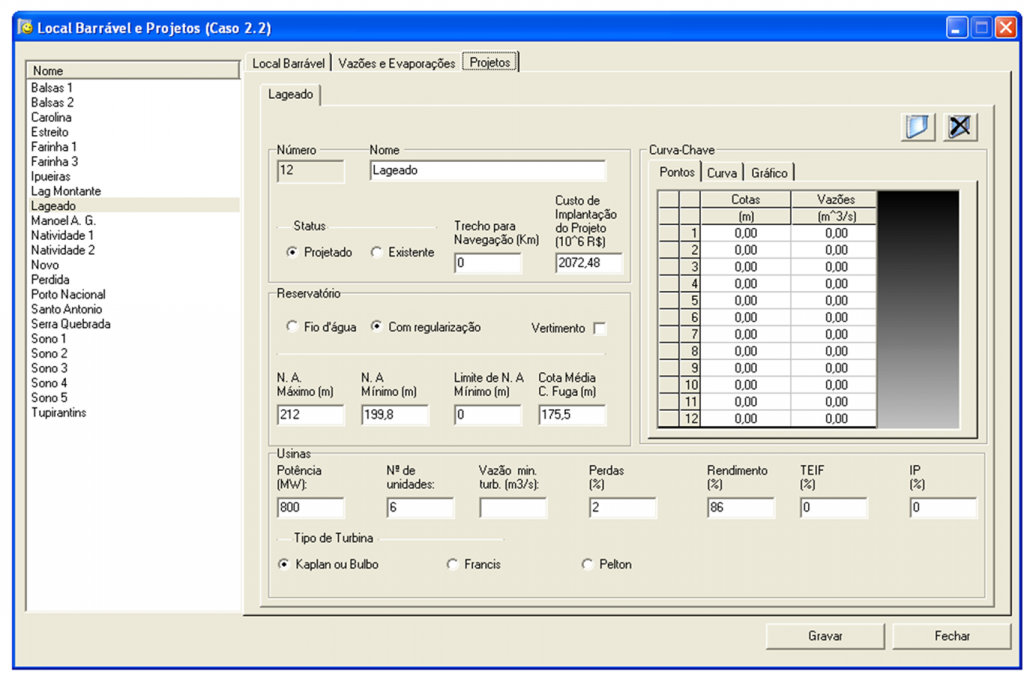Click the new project page icon
1024x675 pixels.
point(917,127)
